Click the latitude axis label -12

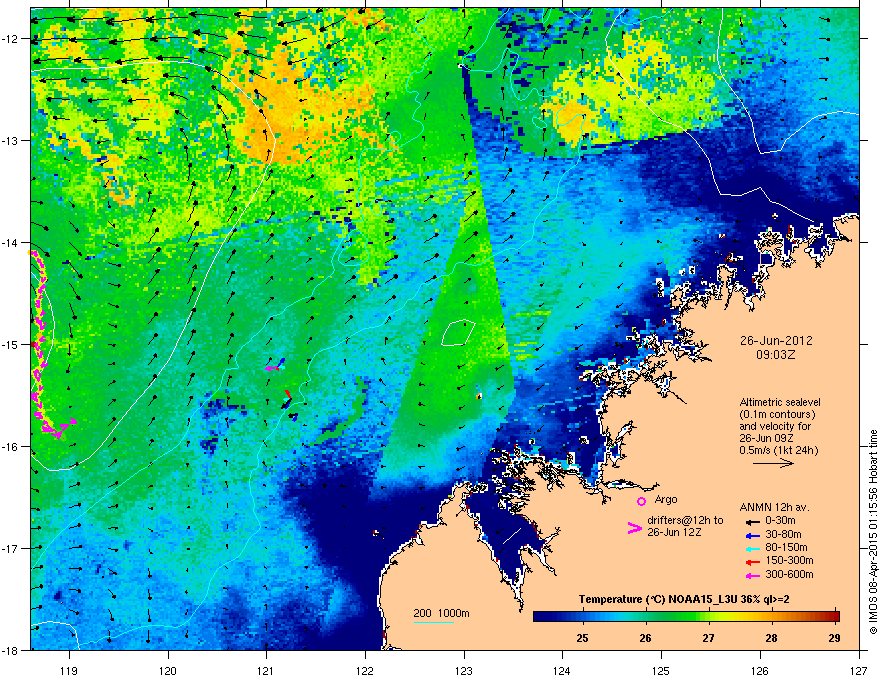[x=11, y=39]
